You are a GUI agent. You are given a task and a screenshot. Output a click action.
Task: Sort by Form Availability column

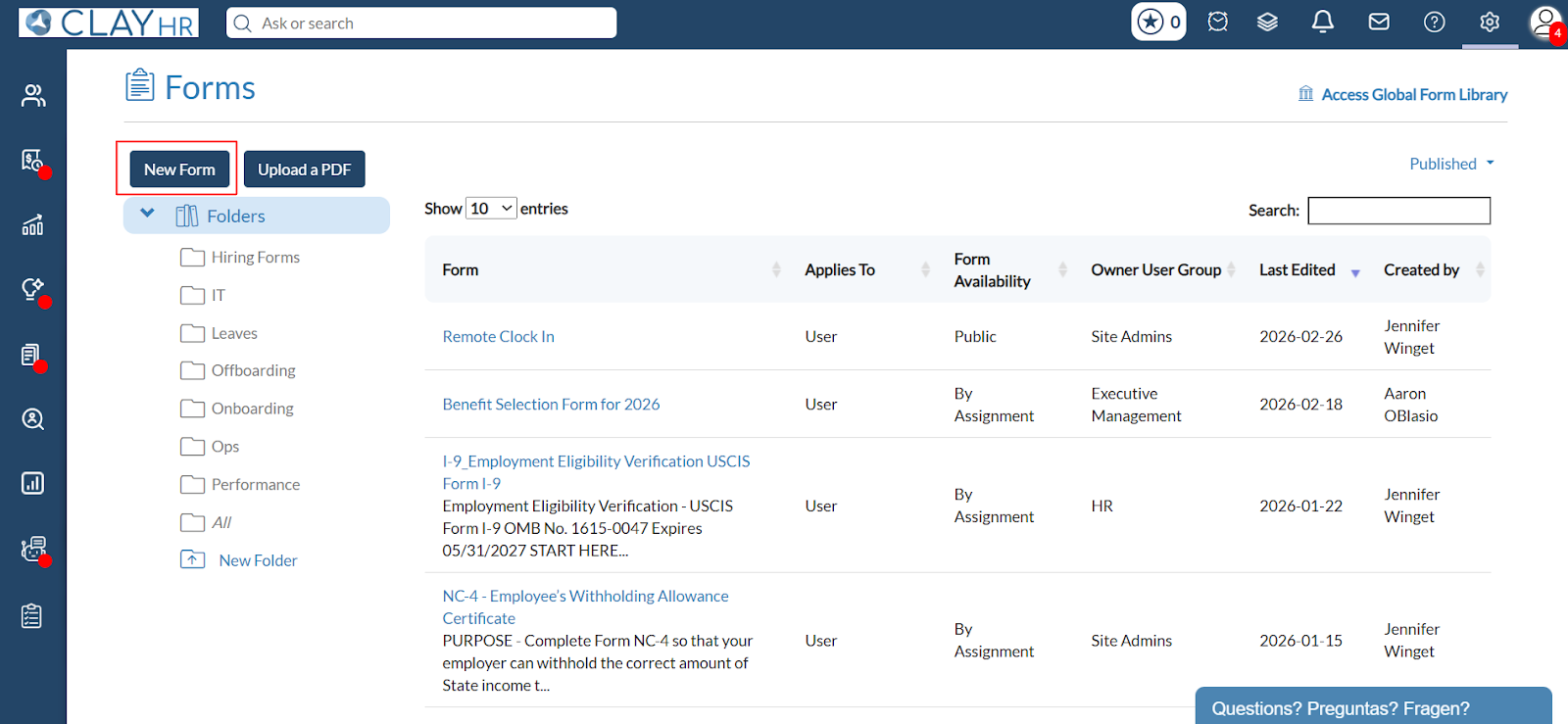coord(1009,269)
